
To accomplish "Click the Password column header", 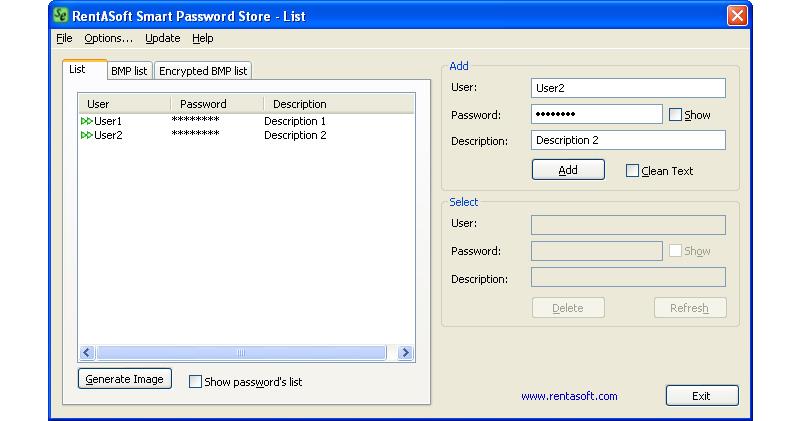I will pyautogui.click(x=217, y=104).
